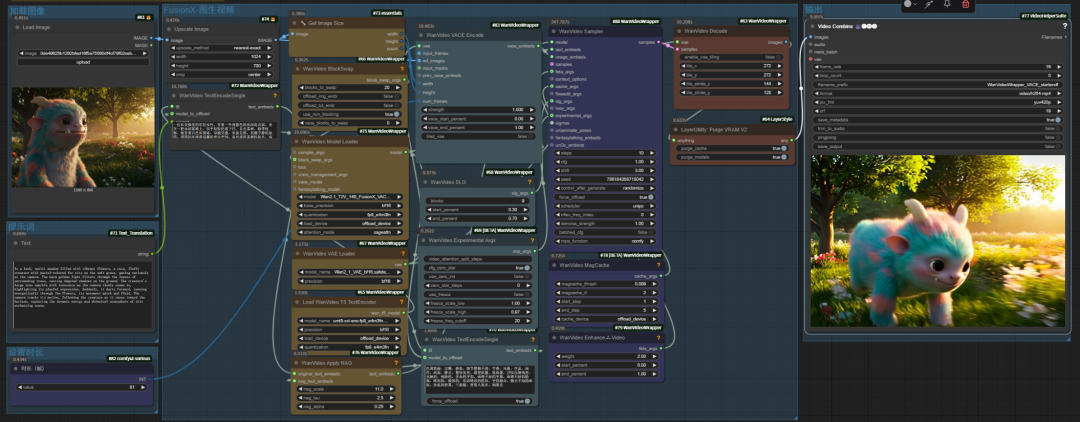Decrease nag_scale in WanVideo Apply NAG
Image resolution: width=1080 pixels, height=422 pixels.
click(x=298, y=389)
